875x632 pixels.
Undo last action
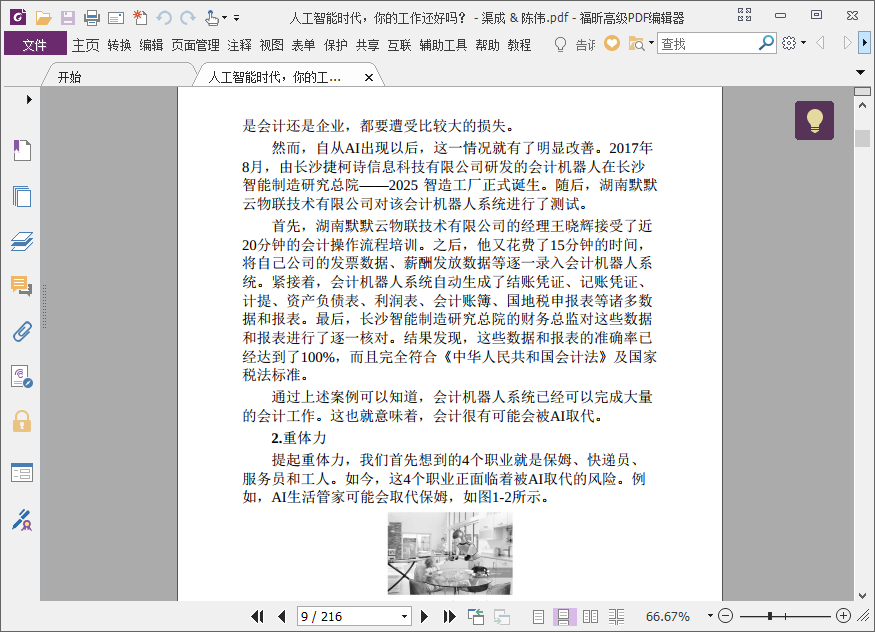click(x=164, y=18)
